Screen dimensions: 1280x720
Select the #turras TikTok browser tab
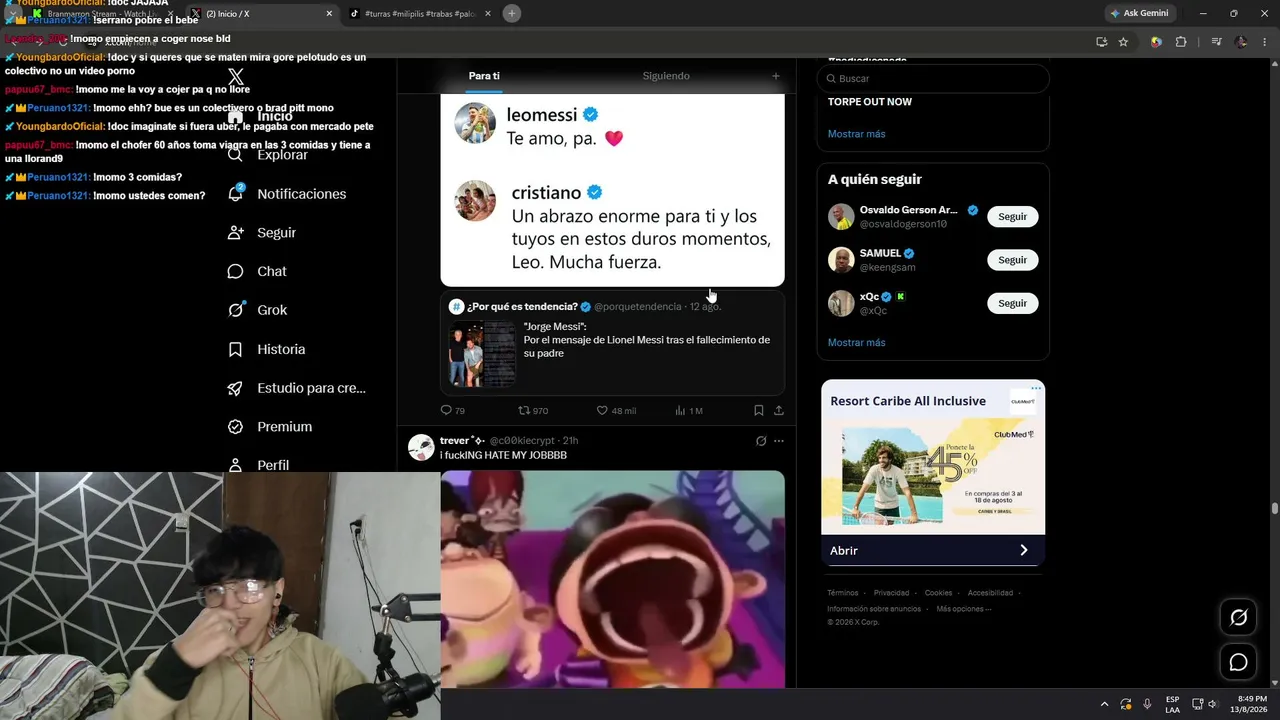click(421, 13)
